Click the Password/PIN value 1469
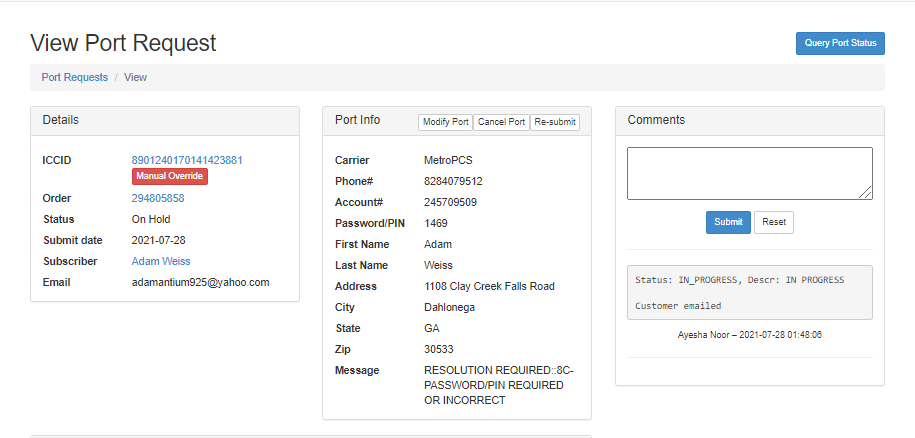 pos(435,223)
